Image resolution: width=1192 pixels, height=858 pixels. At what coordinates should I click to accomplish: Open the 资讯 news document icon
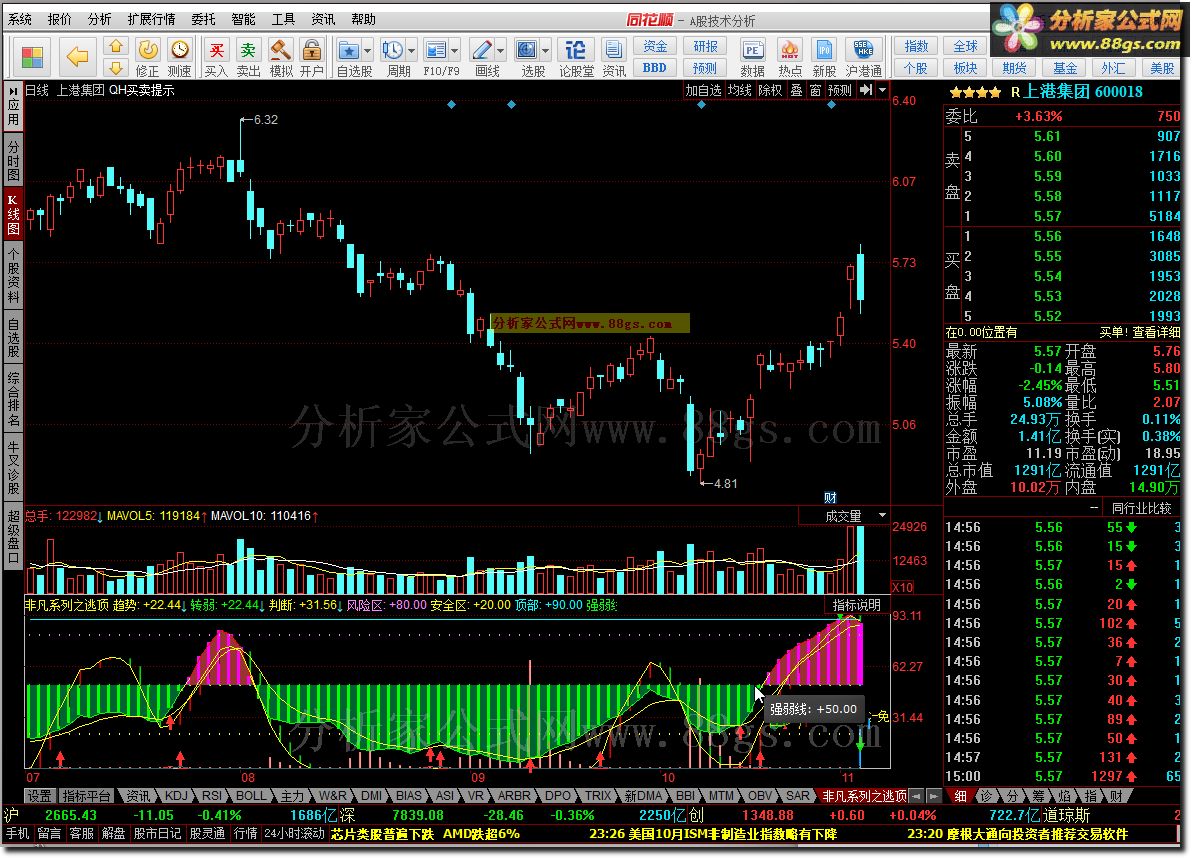point(613,58)
